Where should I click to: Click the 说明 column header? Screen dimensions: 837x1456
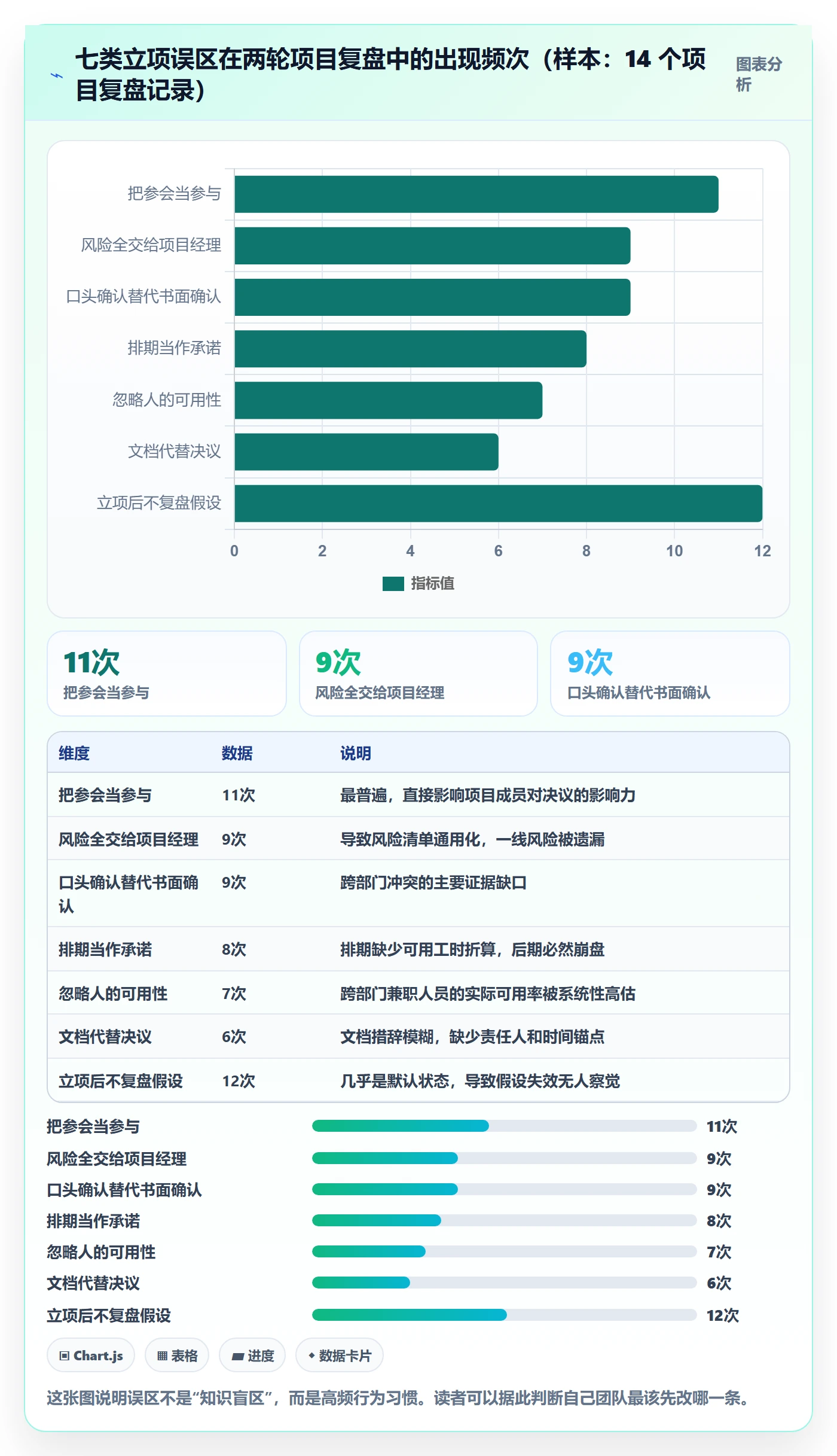[x=356, y=753]
